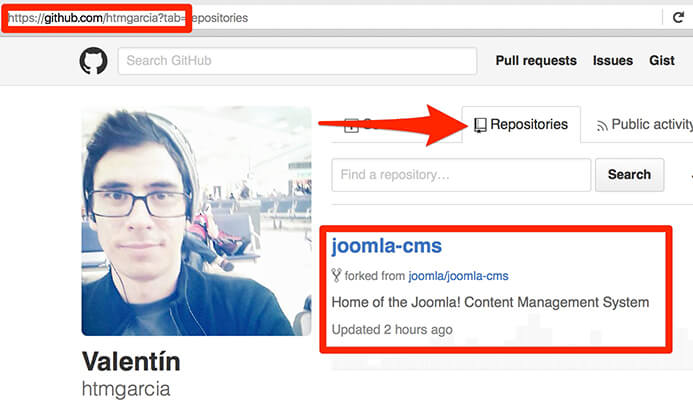Click the Valentín profile name heading

coord(131,361)
